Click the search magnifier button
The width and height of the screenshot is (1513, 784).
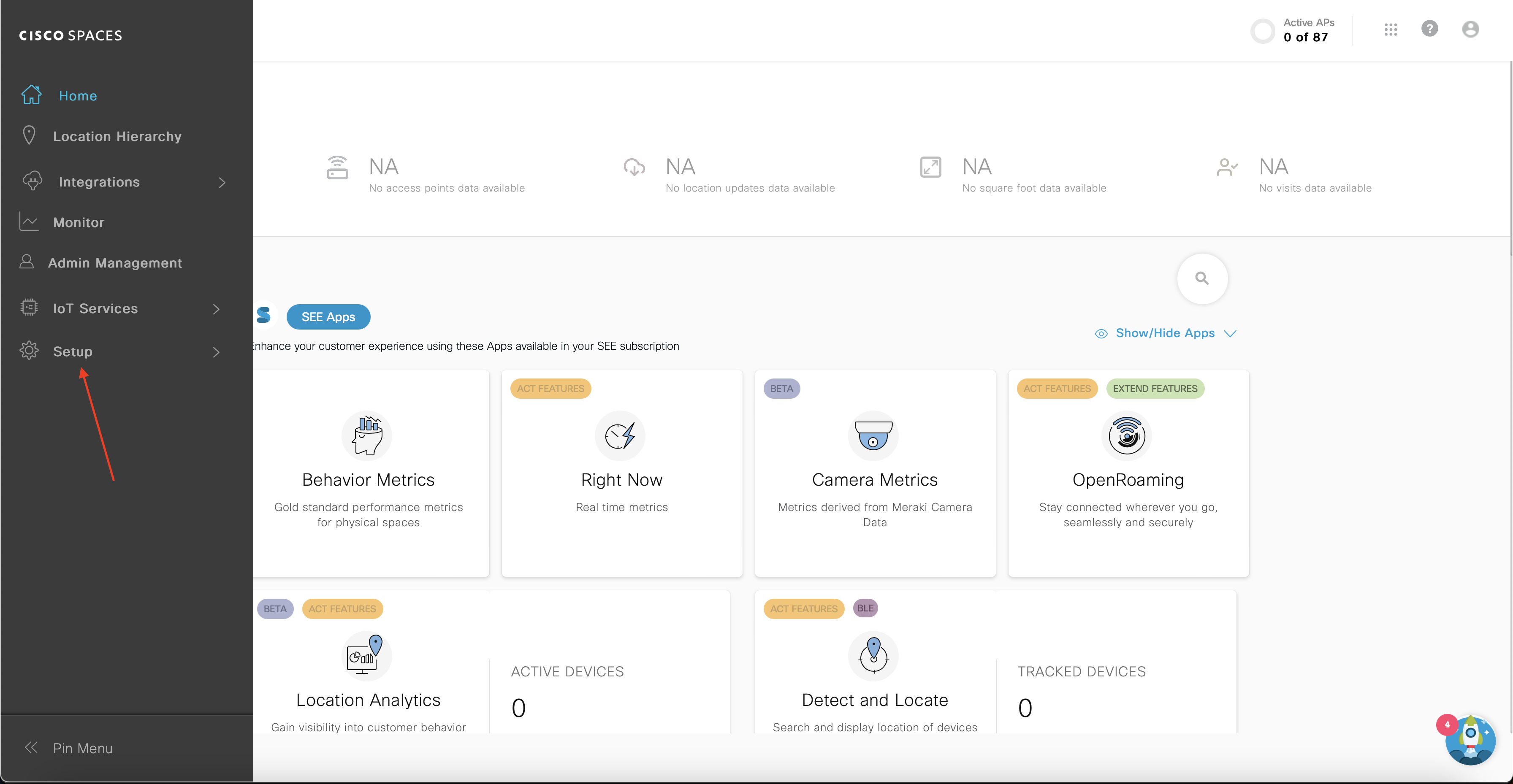click(1202, 278)
